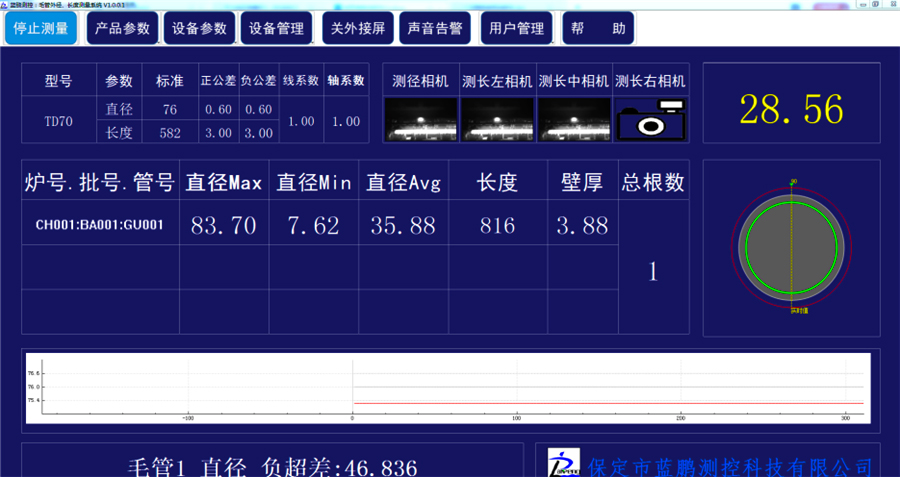Open 用户管理 user management

point(517,28)
